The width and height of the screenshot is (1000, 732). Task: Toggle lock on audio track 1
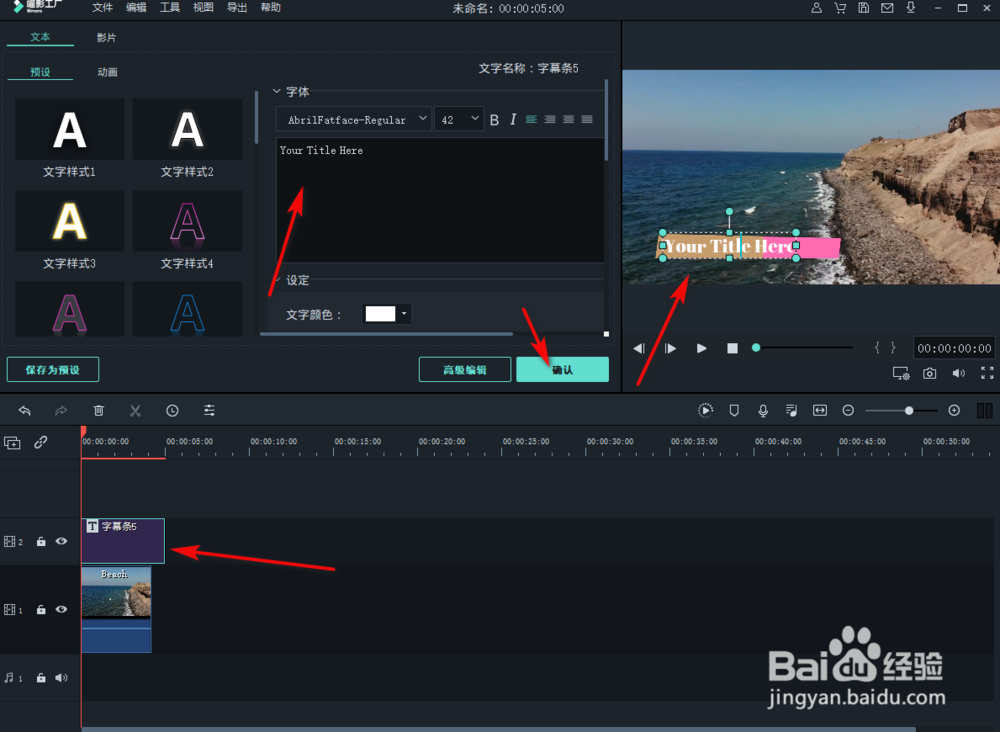(x=41, y=678)
